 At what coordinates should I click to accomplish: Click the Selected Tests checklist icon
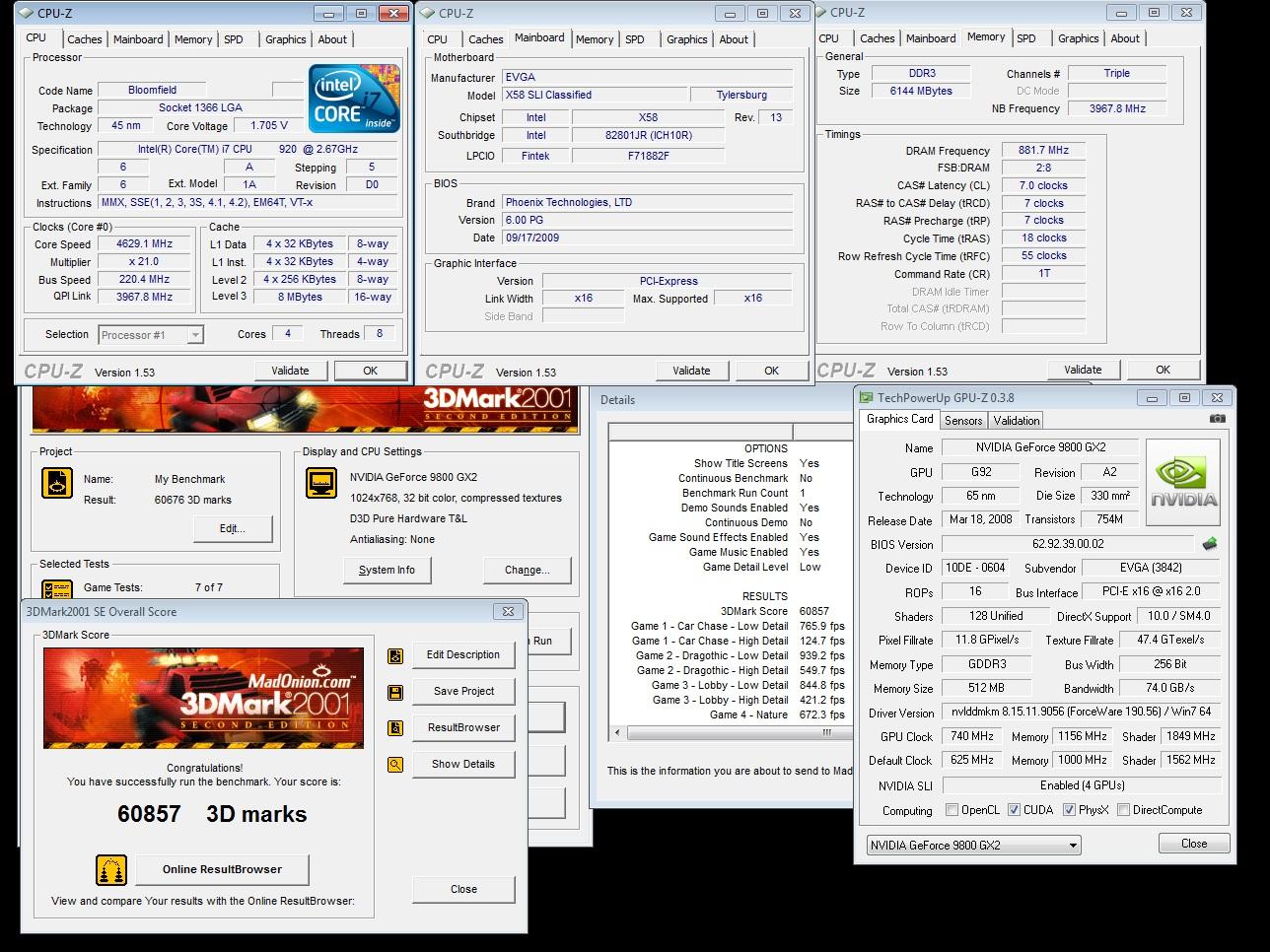pyautogui.click(x=58, y=591)
